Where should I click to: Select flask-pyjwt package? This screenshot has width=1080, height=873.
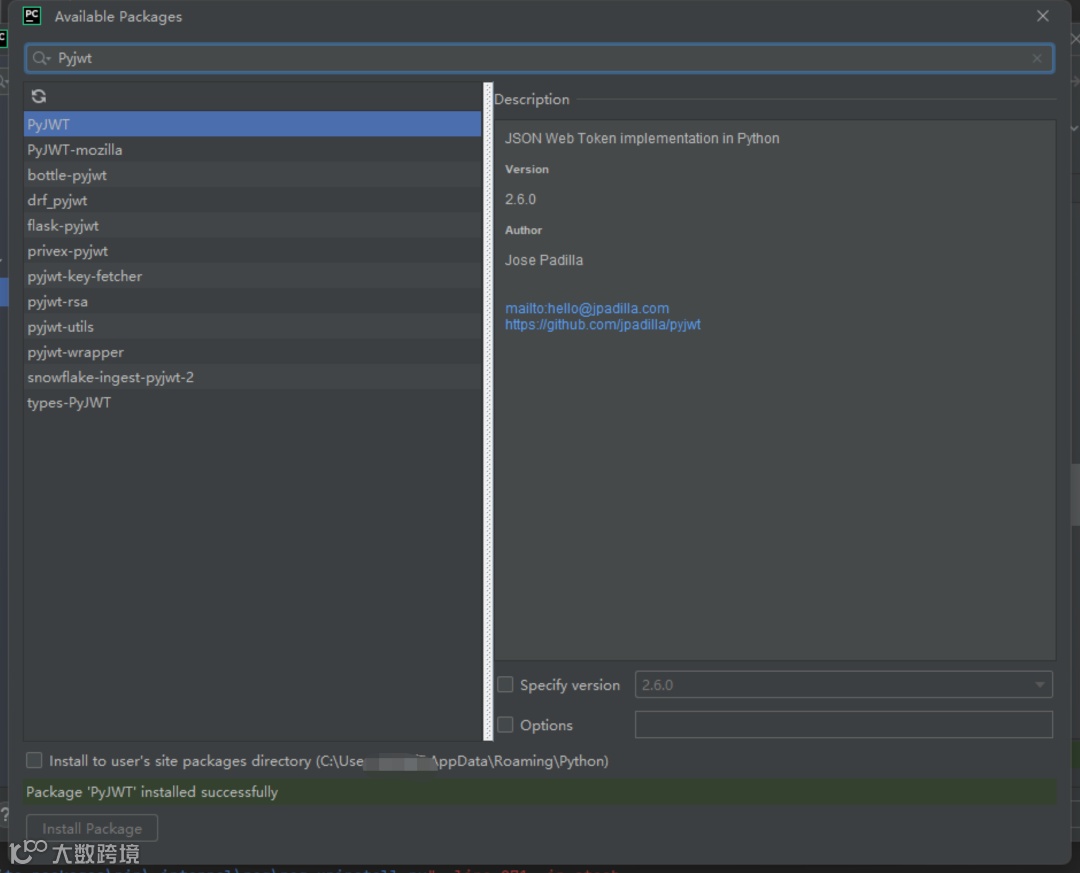click(x=253, y=225)
